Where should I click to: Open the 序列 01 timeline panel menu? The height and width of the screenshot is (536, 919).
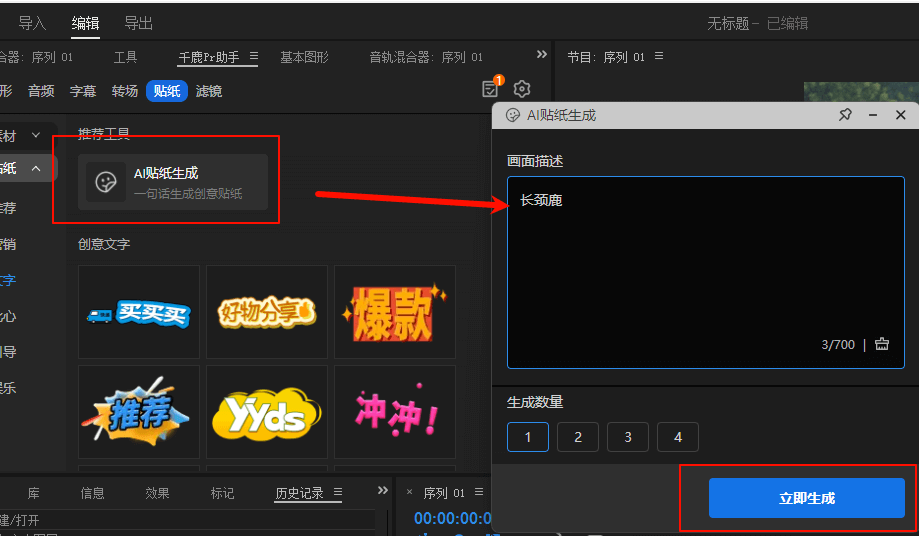click(479, 492)
